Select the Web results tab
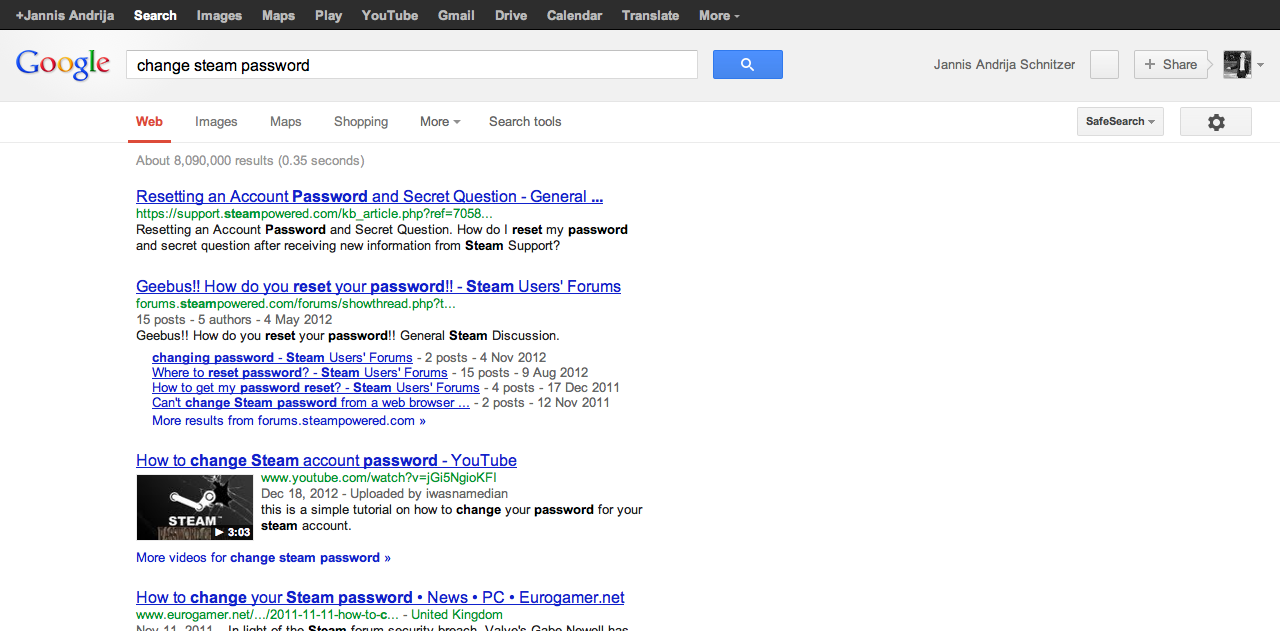The image size is (1280, 631). (x=149, y=122)
